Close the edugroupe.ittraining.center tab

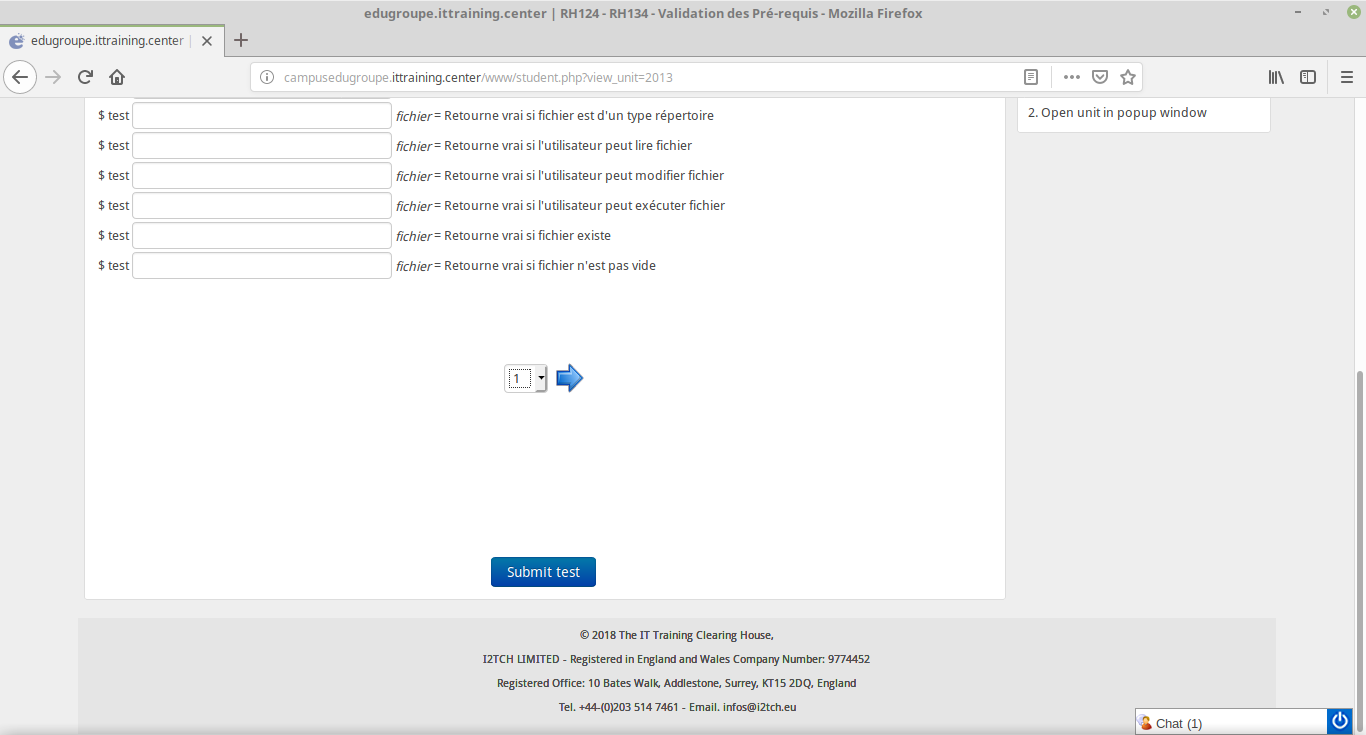coord(207,41)
